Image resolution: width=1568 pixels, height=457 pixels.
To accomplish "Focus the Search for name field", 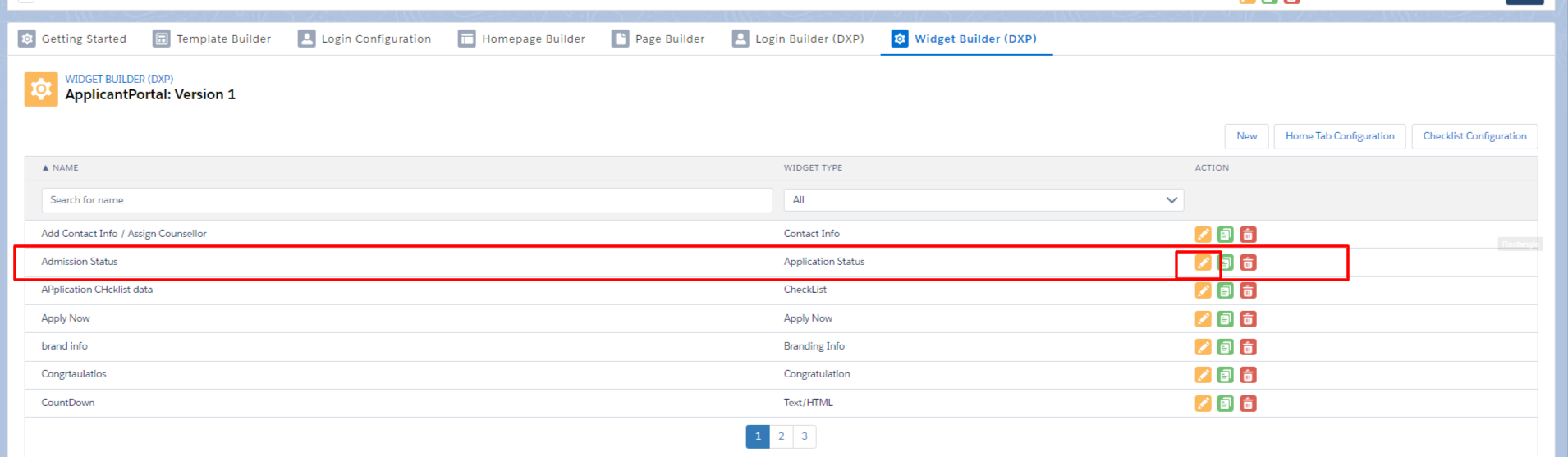I will (406, 200).
